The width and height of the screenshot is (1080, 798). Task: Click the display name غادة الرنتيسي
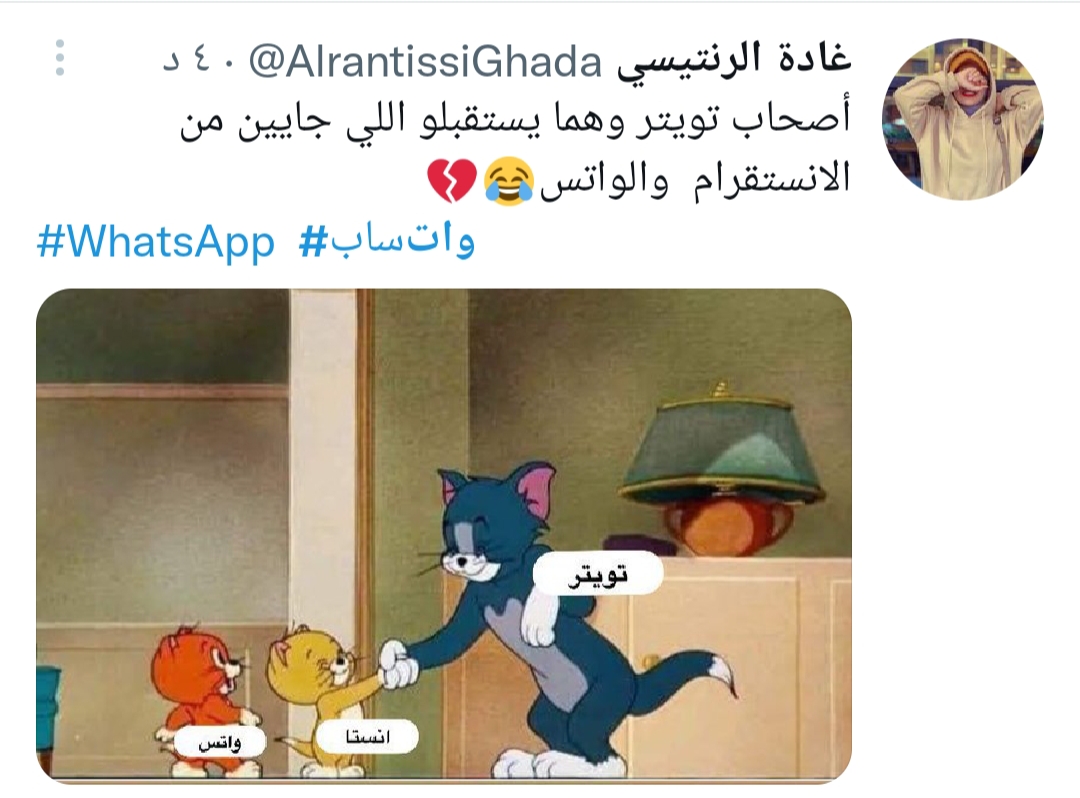click(x=734, y=61)
